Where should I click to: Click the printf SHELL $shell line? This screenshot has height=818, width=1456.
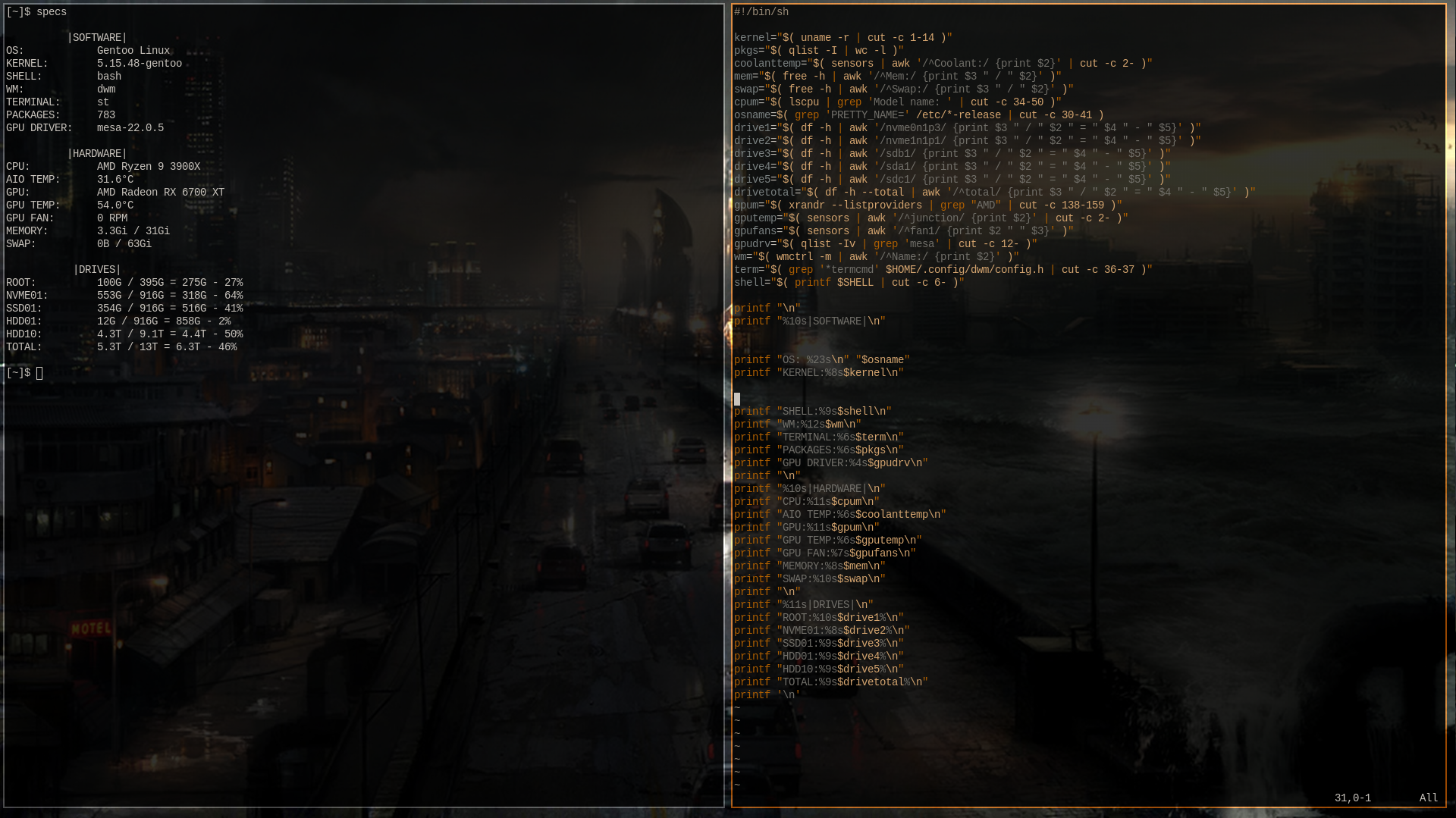(813, 412)
